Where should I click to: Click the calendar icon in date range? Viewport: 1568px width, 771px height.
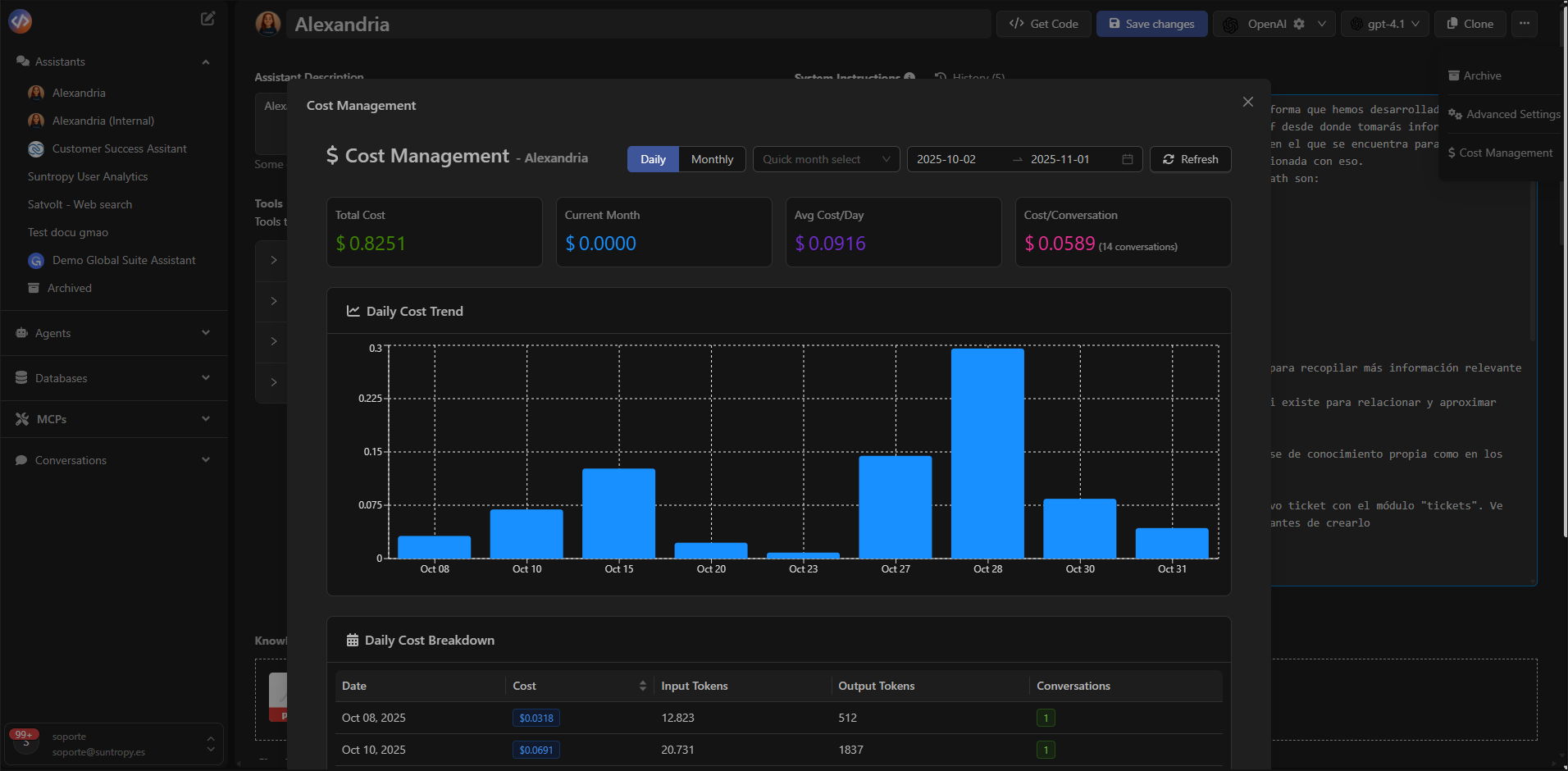click(1127, 159)
